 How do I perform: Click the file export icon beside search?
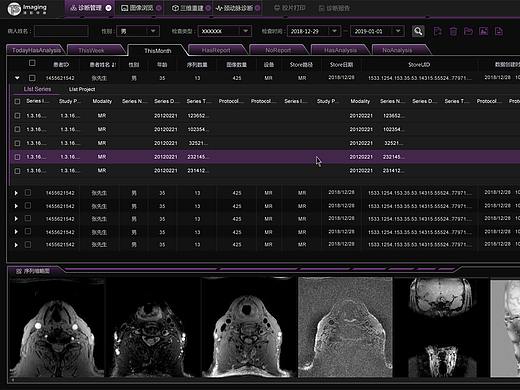coord(438,31)
